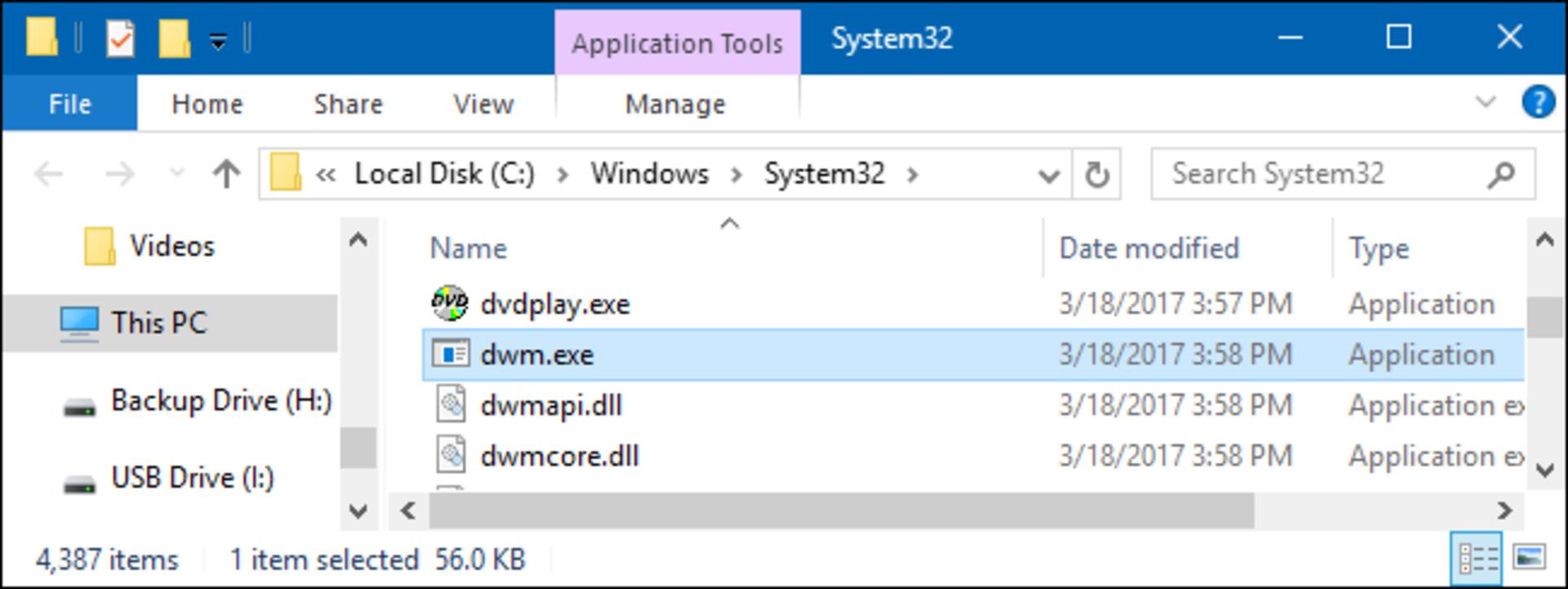Open the File menu
1568x589 pixels.
pyautogui.click(x=69, y=104)
